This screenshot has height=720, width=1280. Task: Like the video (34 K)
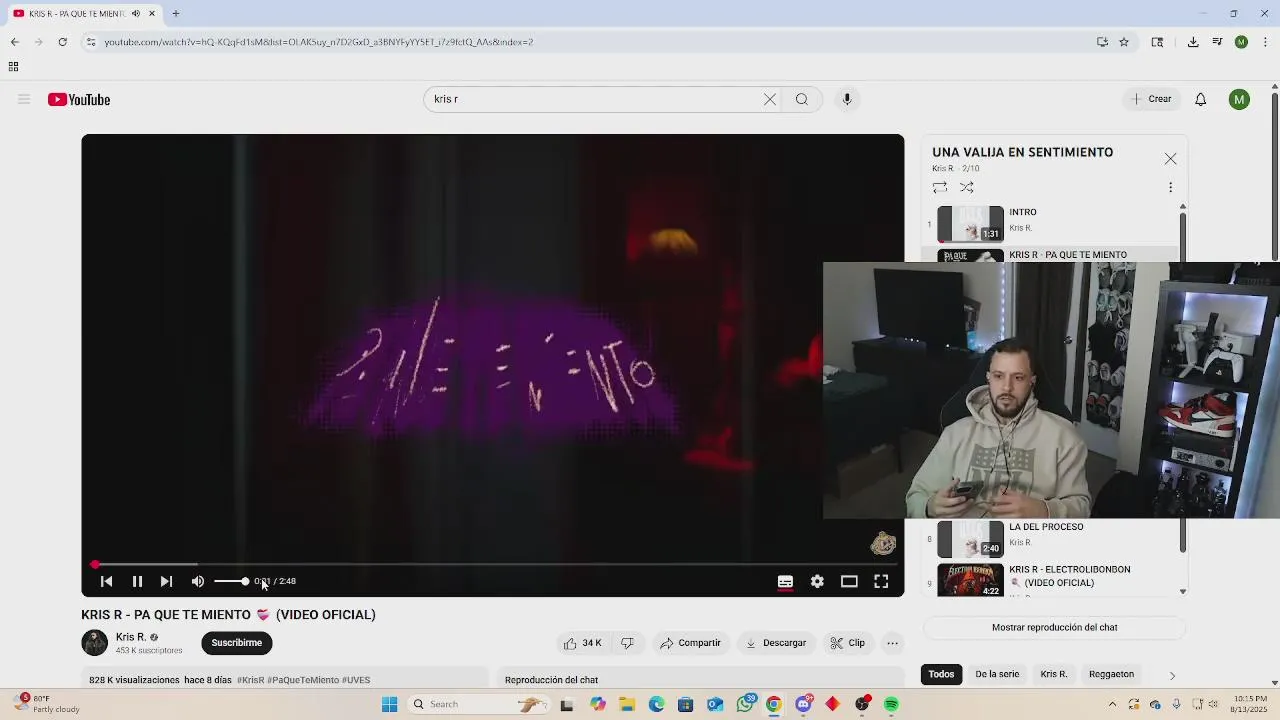583,643
